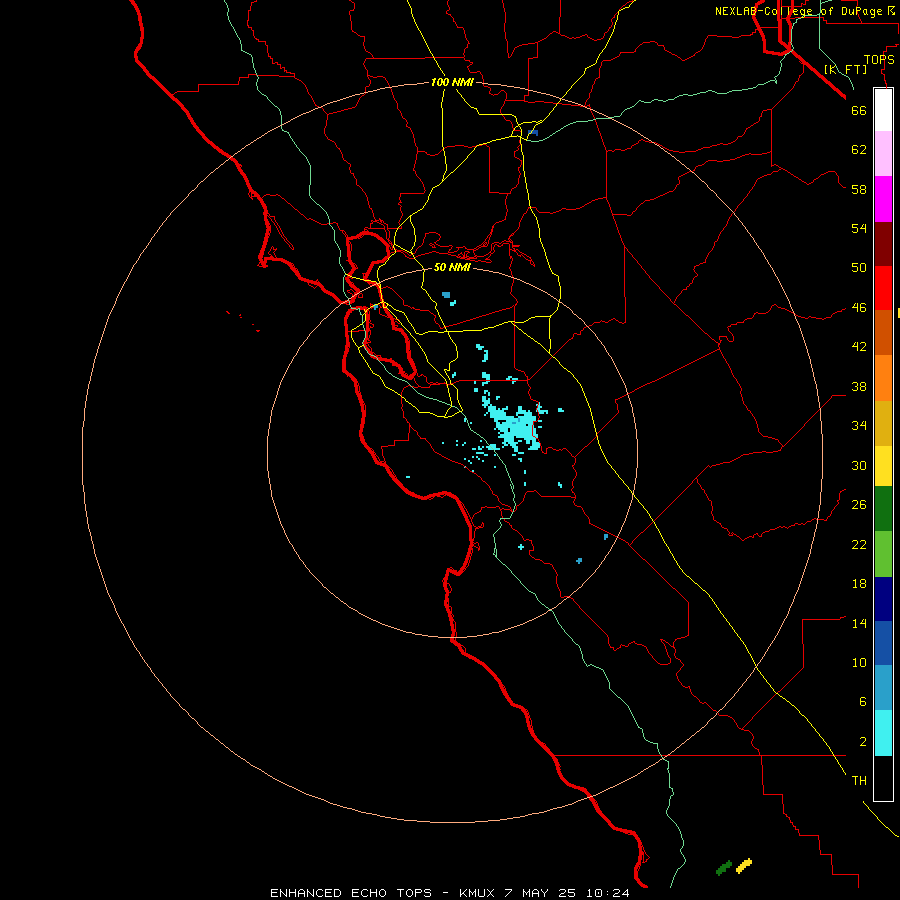900x900 pixels.
Task: Click the "TH" legend label
Action: 859,781
